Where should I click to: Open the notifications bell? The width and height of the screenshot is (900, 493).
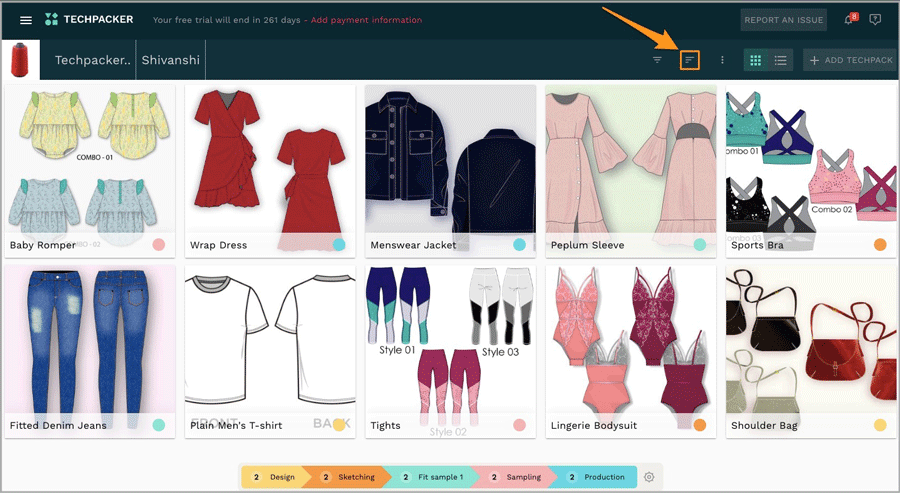tap(850, 19)
